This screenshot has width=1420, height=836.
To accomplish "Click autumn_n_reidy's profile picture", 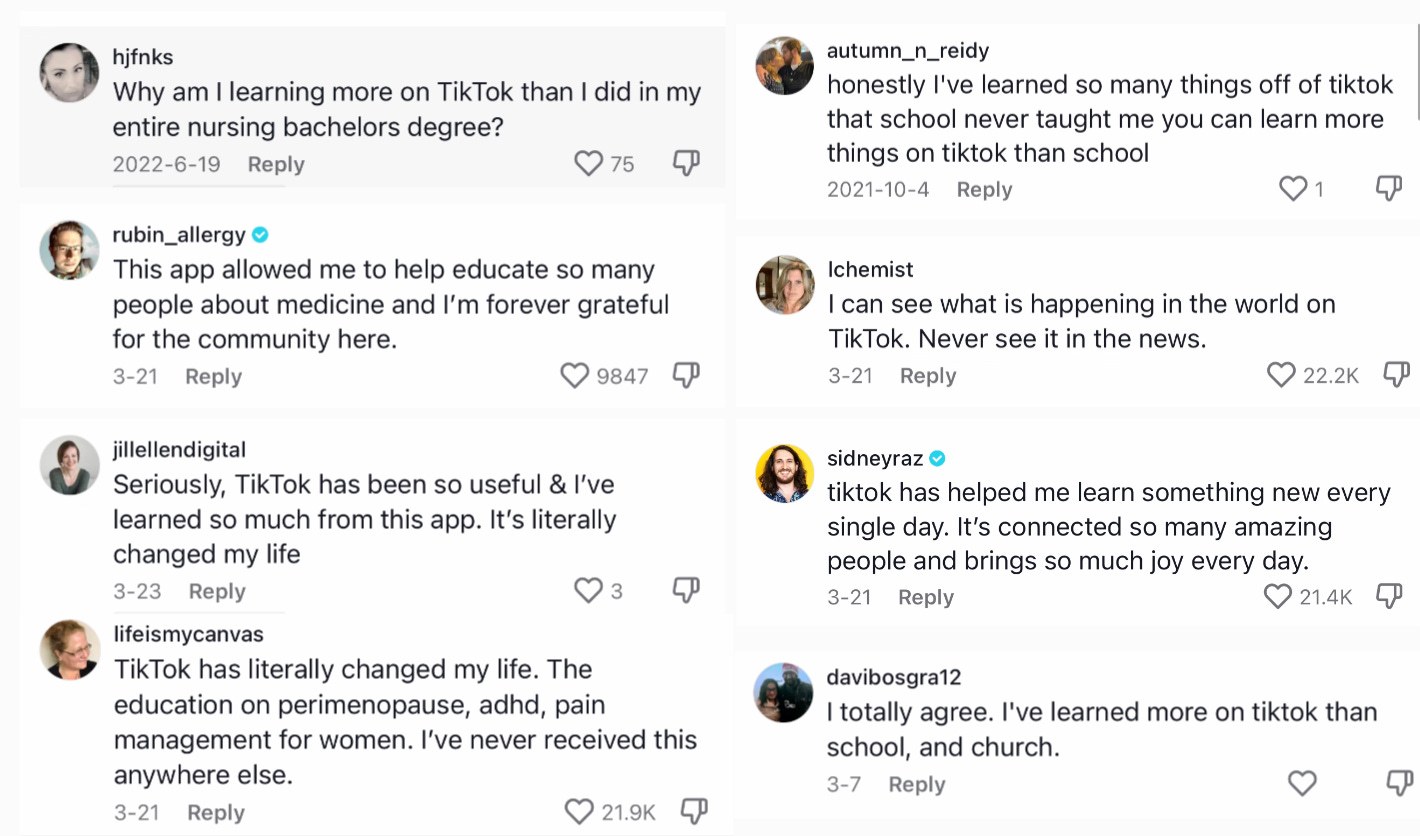I will 785,66.
